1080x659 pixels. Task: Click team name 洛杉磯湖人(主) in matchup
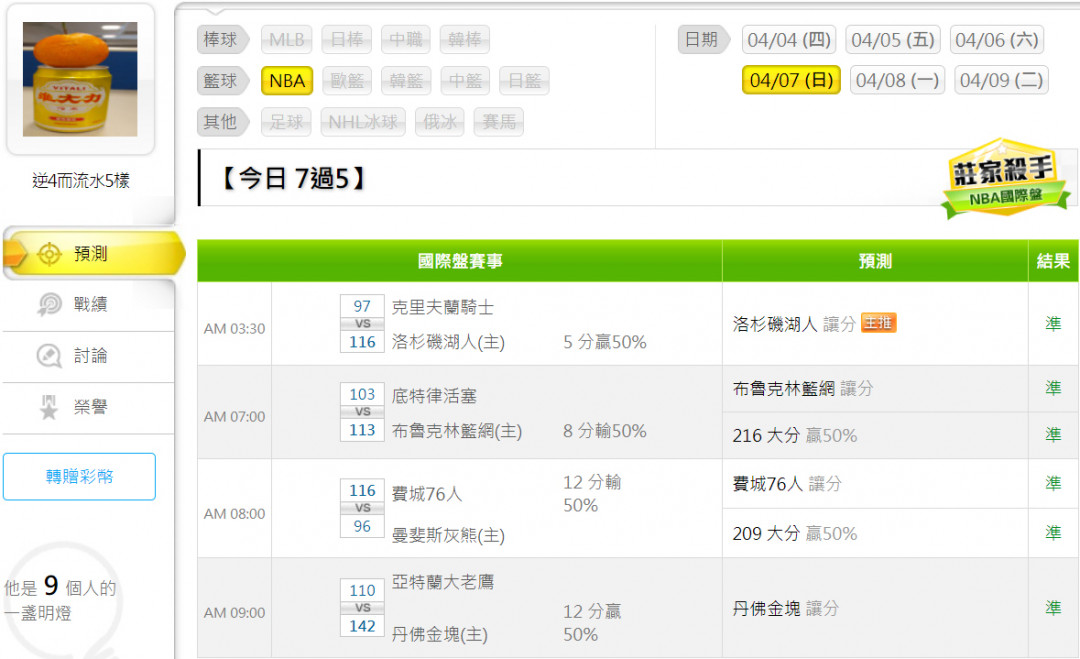448,342
